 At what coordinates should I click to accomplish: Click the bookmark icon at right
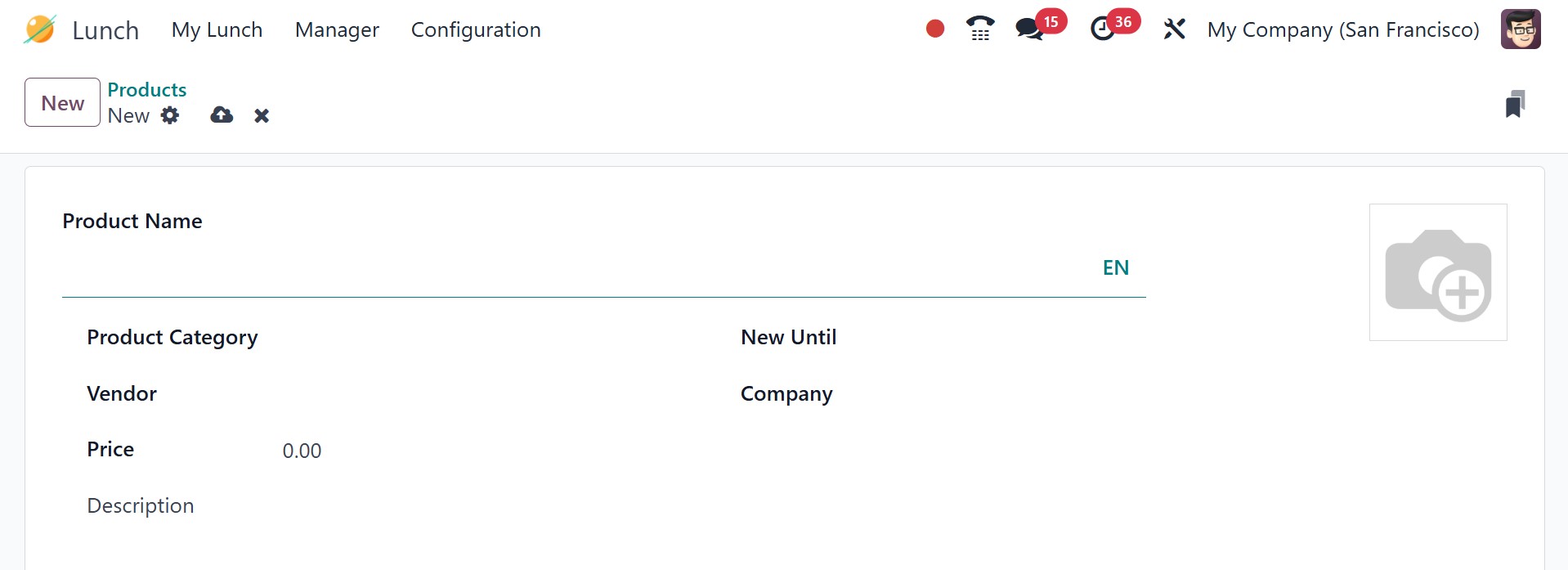1514,104
